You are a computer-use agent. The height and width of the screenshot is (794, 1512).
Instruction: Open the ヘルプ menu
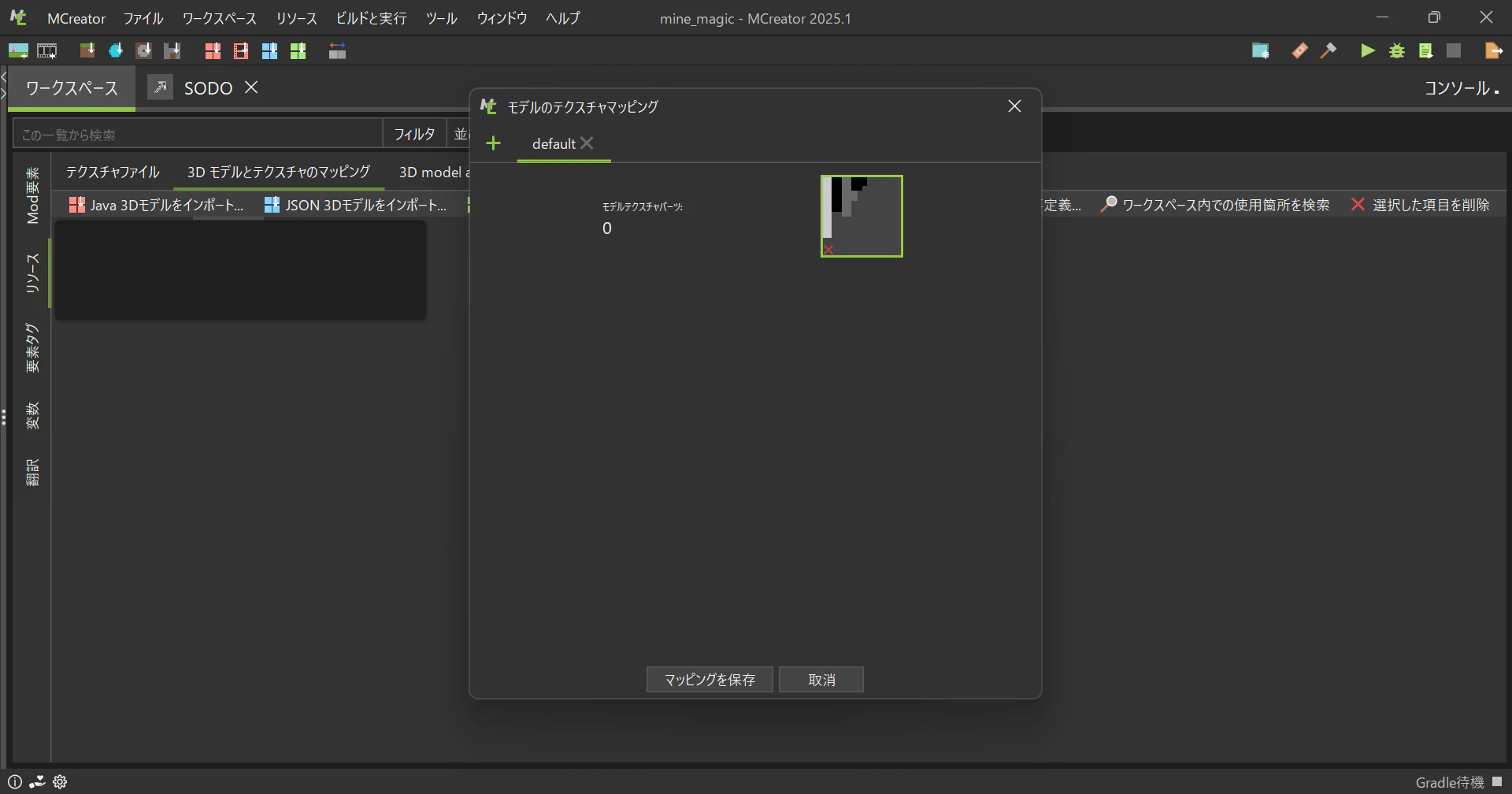coord(563,18)
